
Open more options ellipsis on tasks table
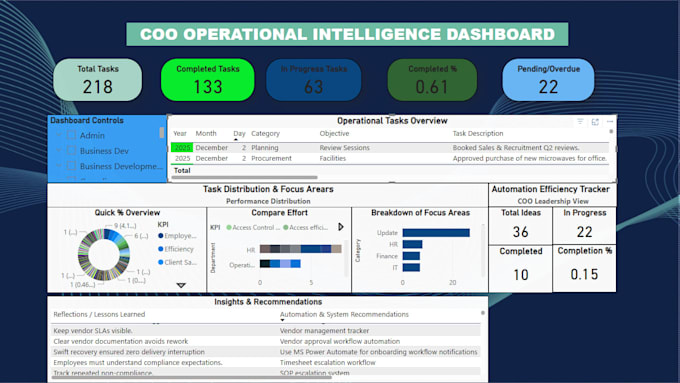(x=610, y=122)
